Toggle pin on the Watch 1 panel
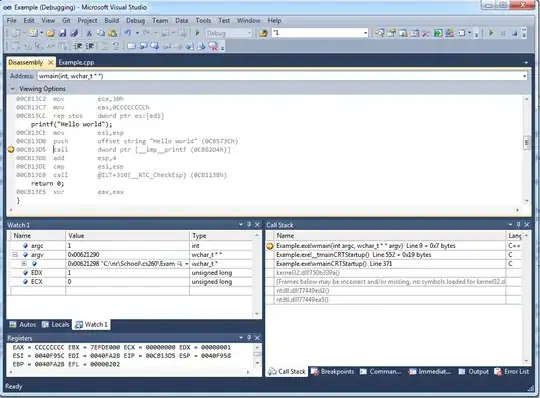 (x=249, y=225)
